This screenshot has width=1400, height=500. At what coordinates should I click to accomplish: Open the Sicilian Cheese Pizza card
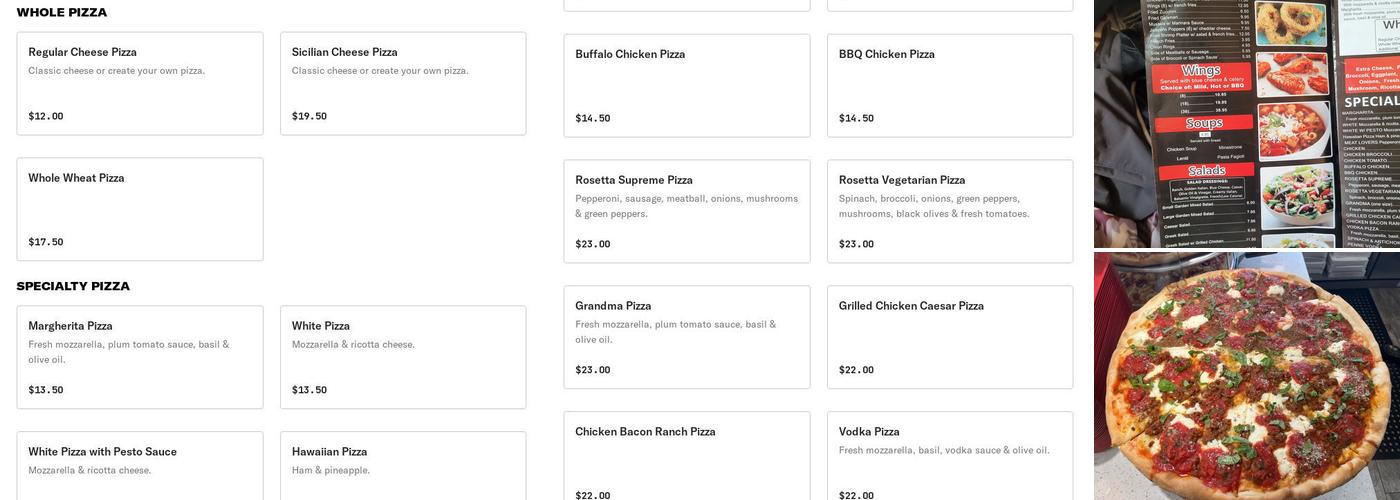pyautogui.click(x=403, y=83)
